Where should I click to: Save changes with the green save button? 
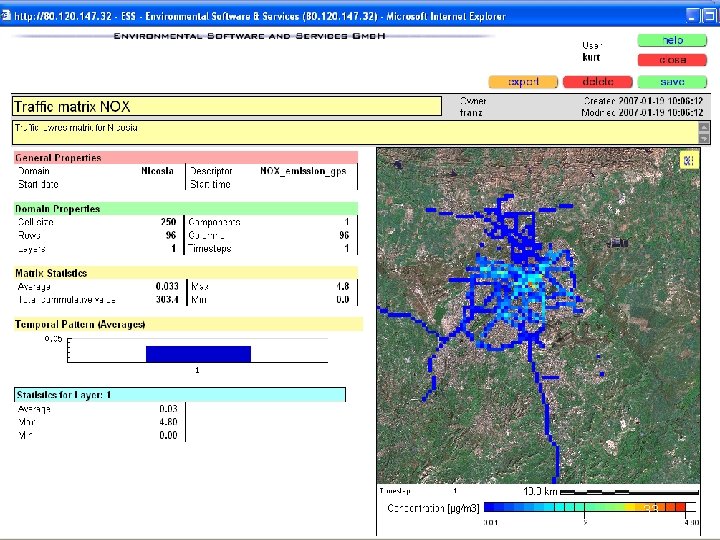671,82
